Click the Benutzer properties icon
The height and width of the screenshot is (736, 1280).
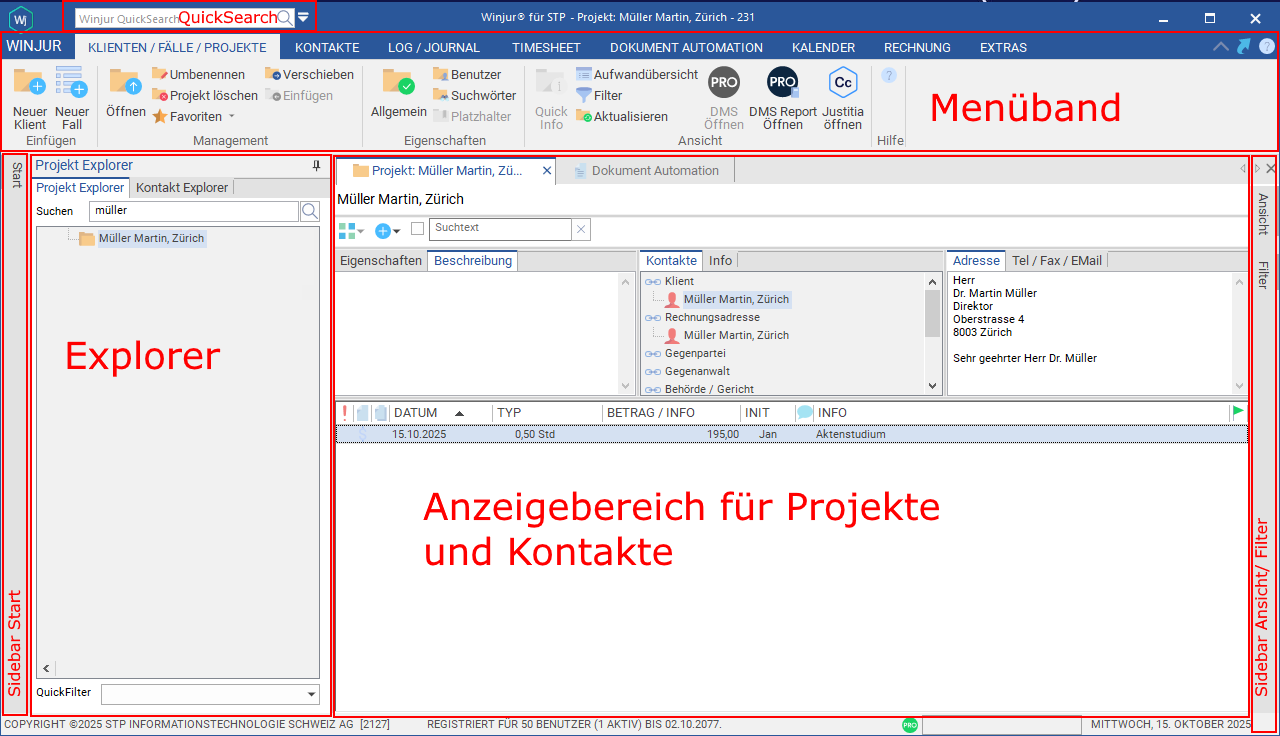[x=467, y=74]
